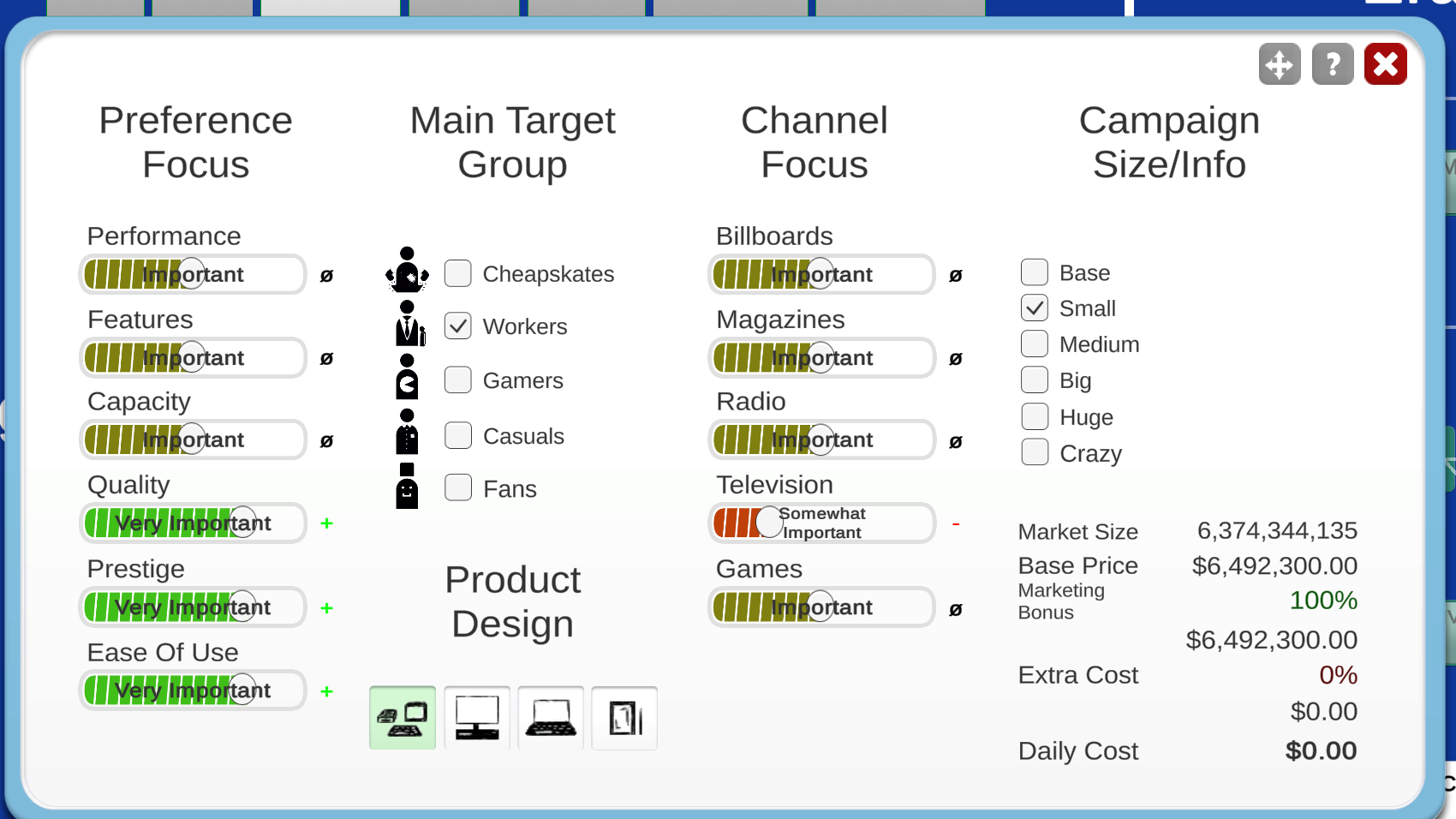Choose the desktop computer product design icon
This screenshot has height=819, width=1456.
(477, 718)
